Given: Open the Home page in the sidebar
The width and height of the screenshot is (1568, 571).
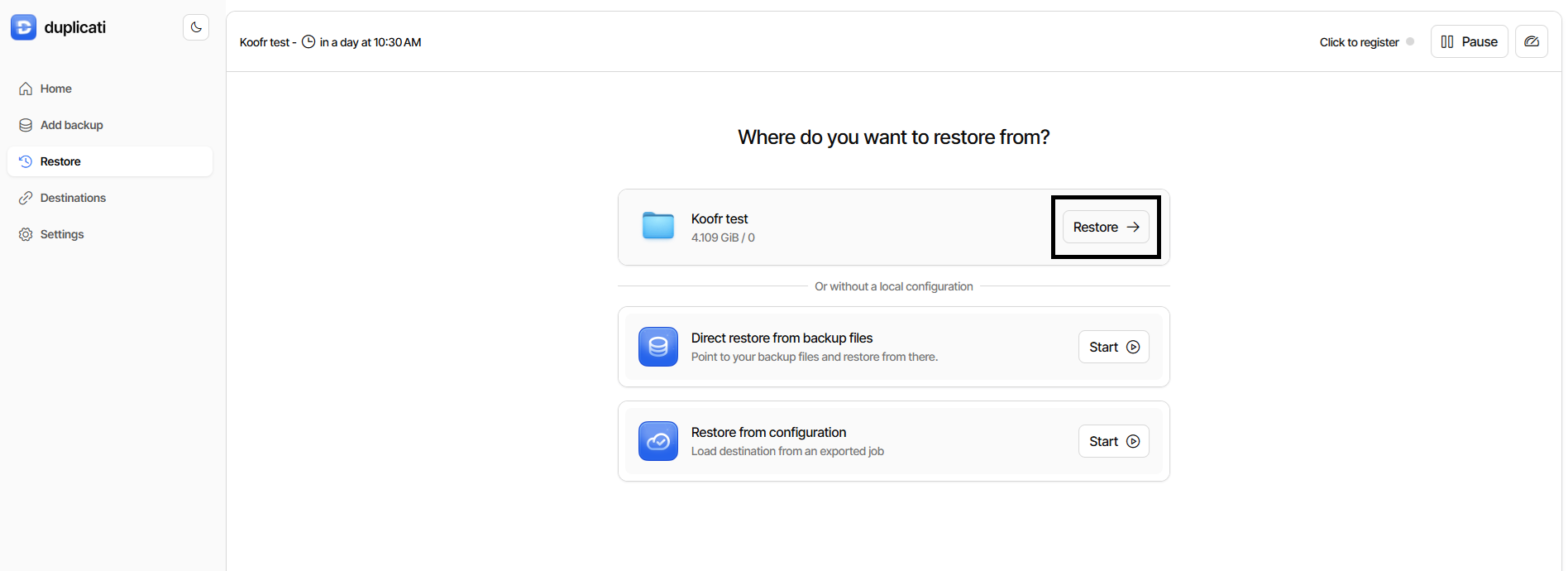Looking at the screenshot, I should point(110,89).
